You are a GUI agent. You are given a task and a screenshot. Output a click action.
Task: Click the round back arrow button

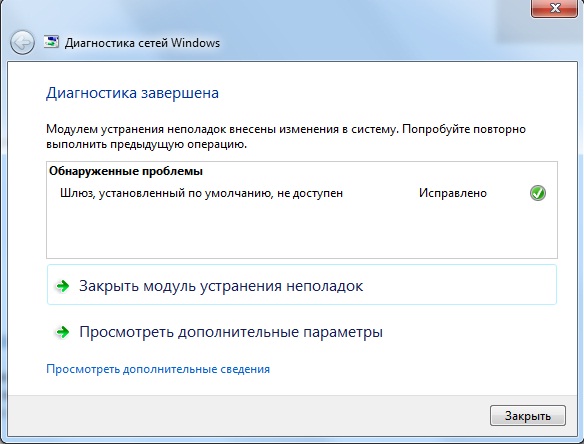(x=22, y=42)
